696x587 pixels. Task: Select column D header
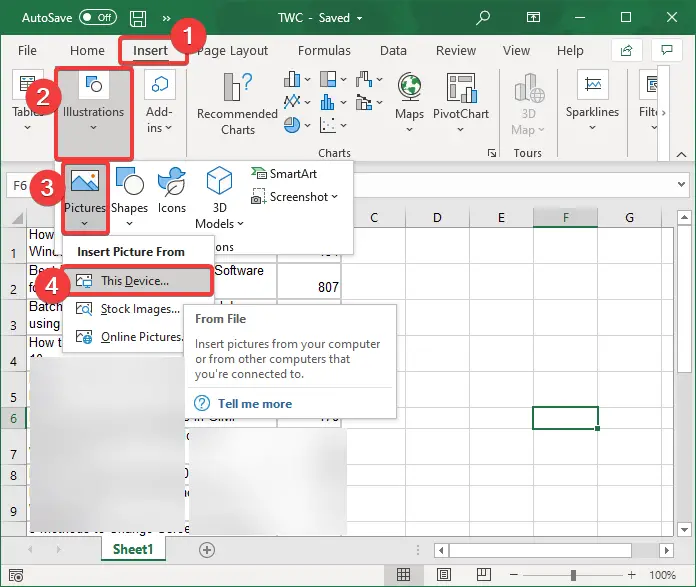click(x=438, y=218)
